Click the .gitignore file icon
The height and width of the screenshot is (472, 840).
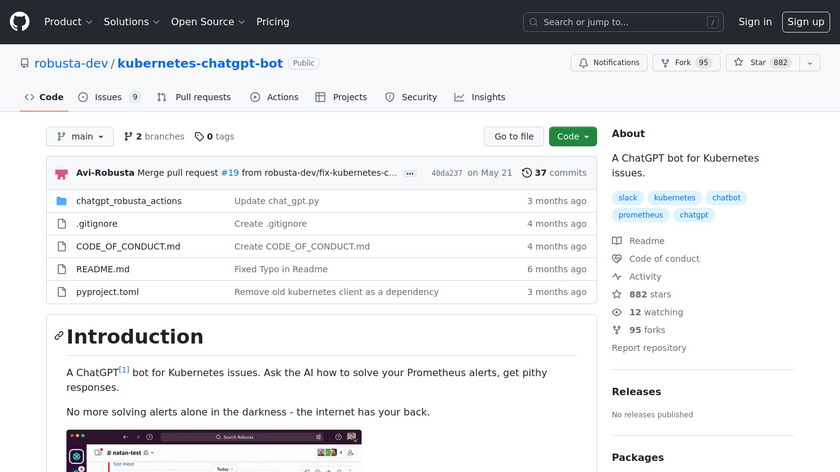coord(62,224)
